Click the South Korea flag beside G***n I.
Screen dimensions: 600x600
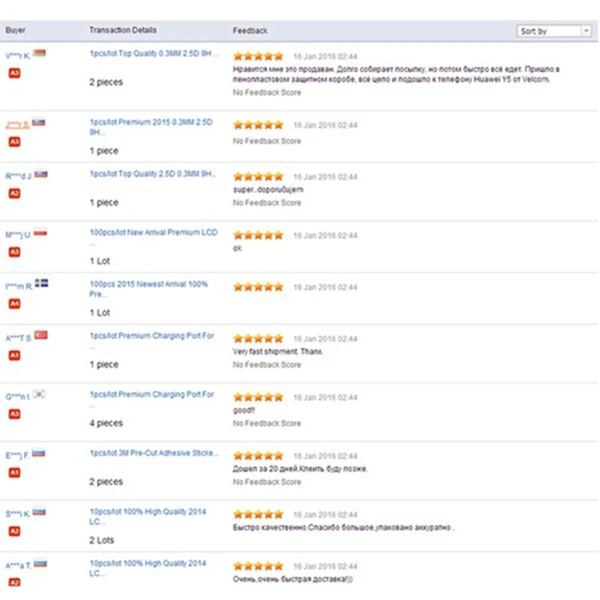point(39,395)
